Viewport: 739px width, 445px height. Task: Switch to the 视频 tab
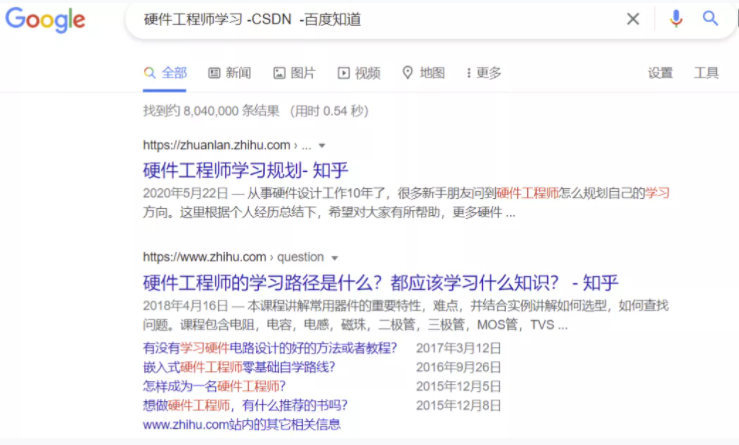[359, 73]
